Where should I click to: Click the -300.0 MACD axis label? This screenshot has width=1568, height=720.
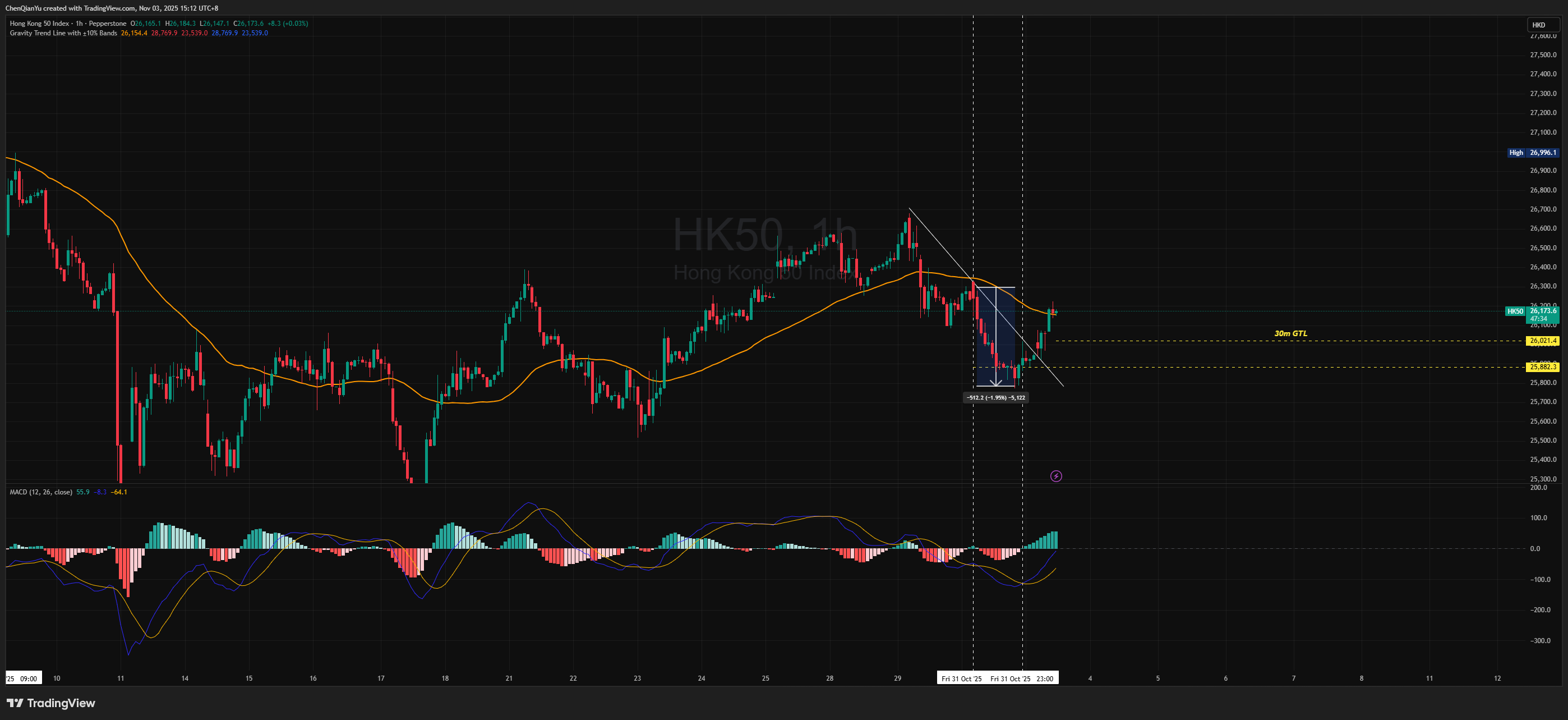click(x=1540, y=641)
